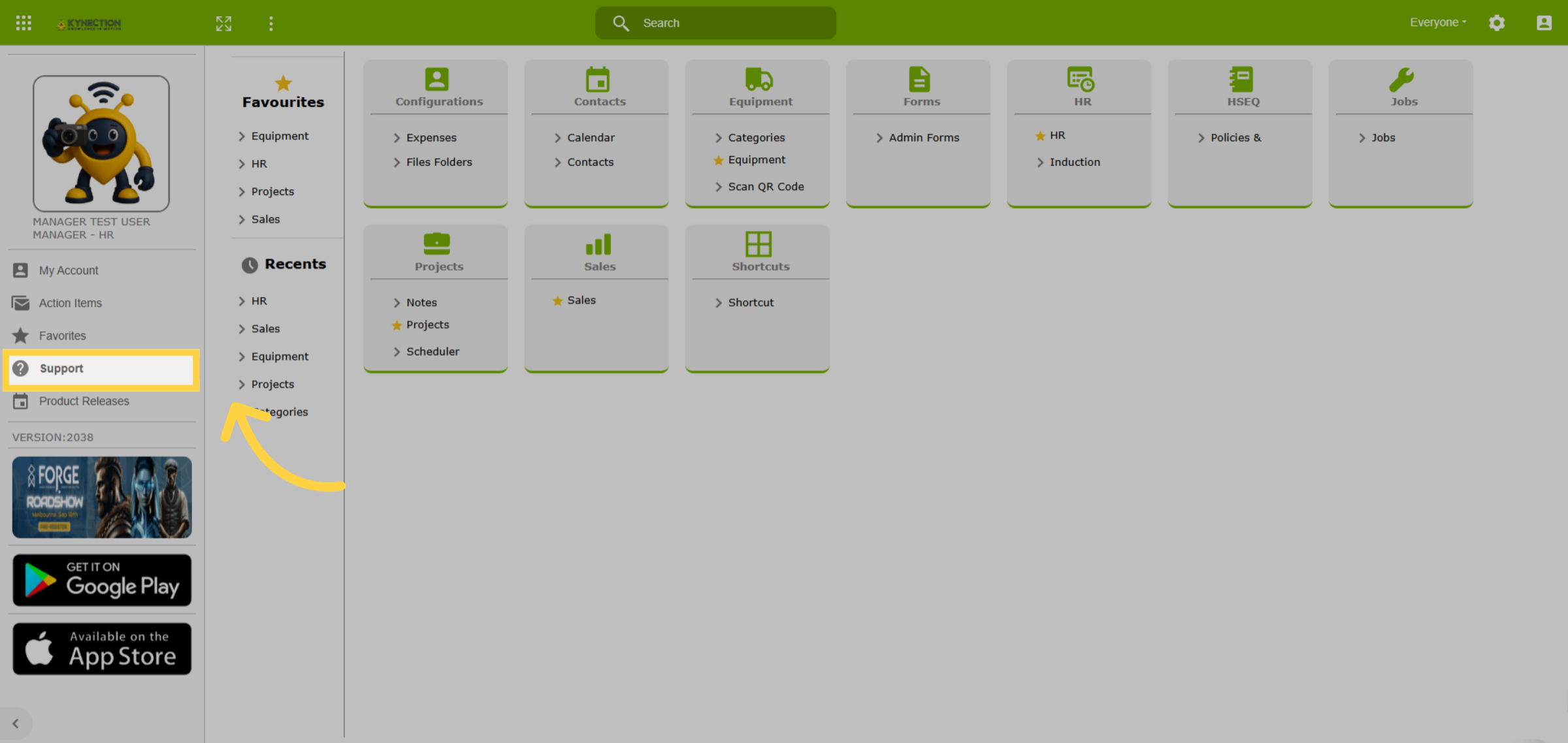Click the Support question mark icon

[21, 368]
